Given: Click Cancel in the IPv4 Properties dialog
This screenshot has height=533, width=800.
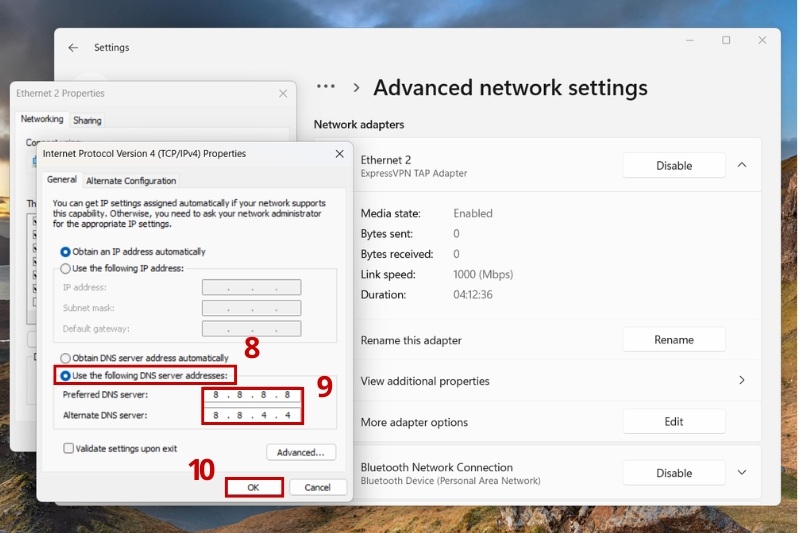Looking at the screenshot, I should click(317, 487).
